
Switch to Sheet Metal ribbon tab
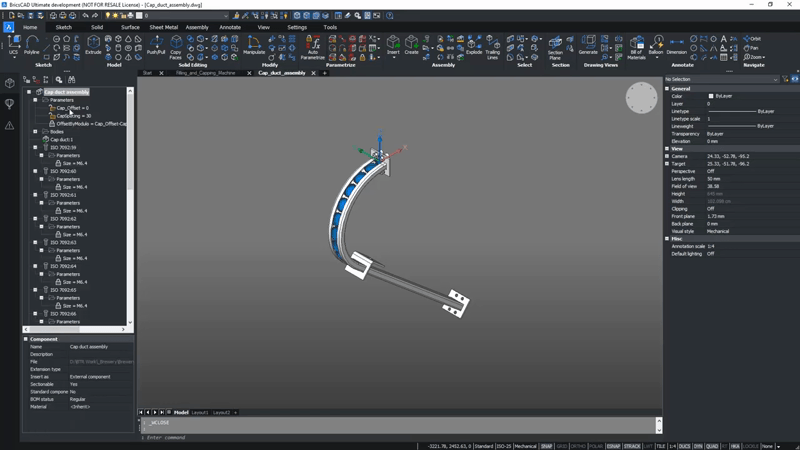pos(164,28)
